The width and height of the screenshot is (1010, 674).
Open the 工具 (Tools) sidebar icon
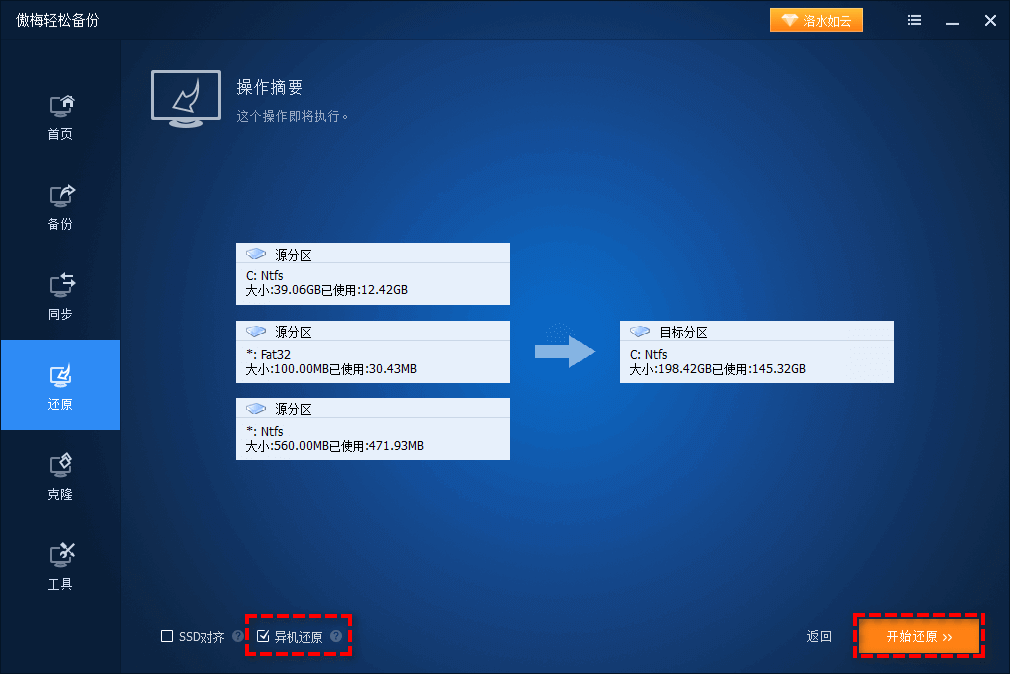[x=60, y=565]
